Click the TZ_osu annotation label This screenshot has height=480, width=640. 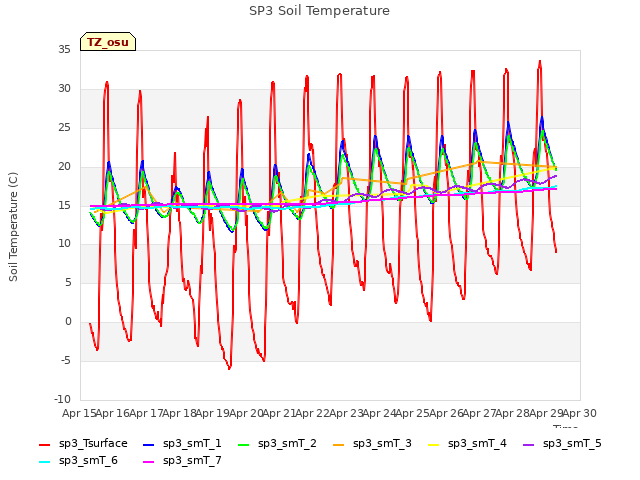(x=108, y=42)
